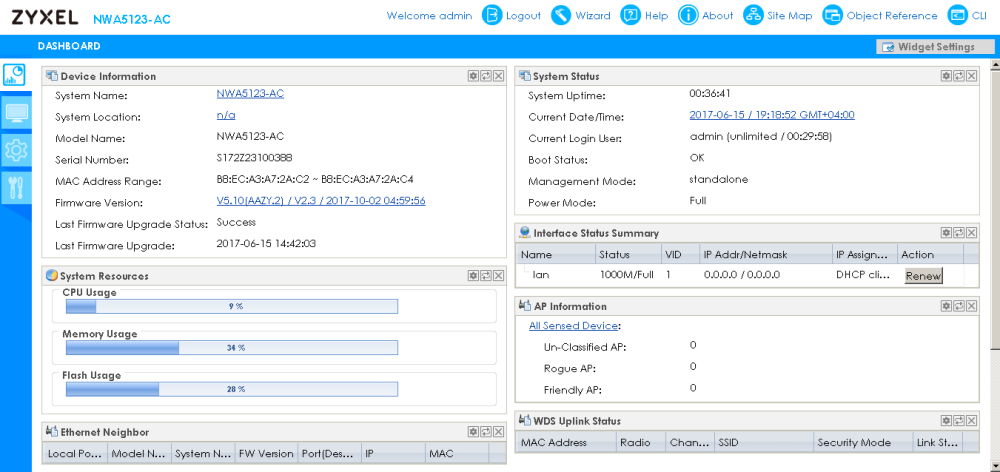Open AP Information widget settings gear
This screenshot has width=1000, height=472.
(946, 306)
